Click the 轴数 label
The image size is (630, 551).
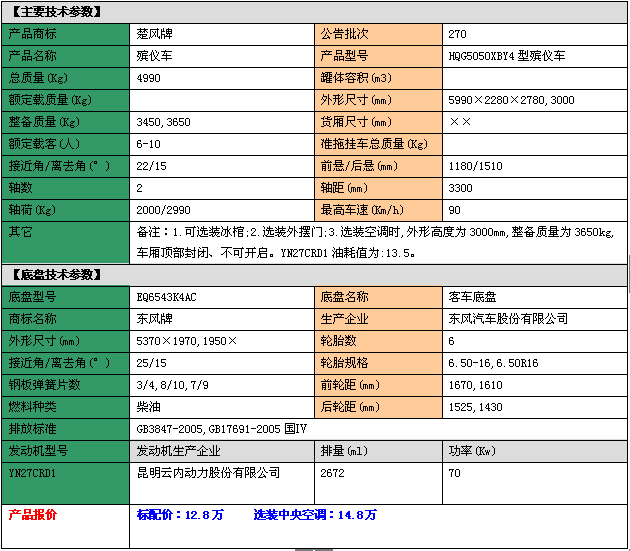pos(20,188)
